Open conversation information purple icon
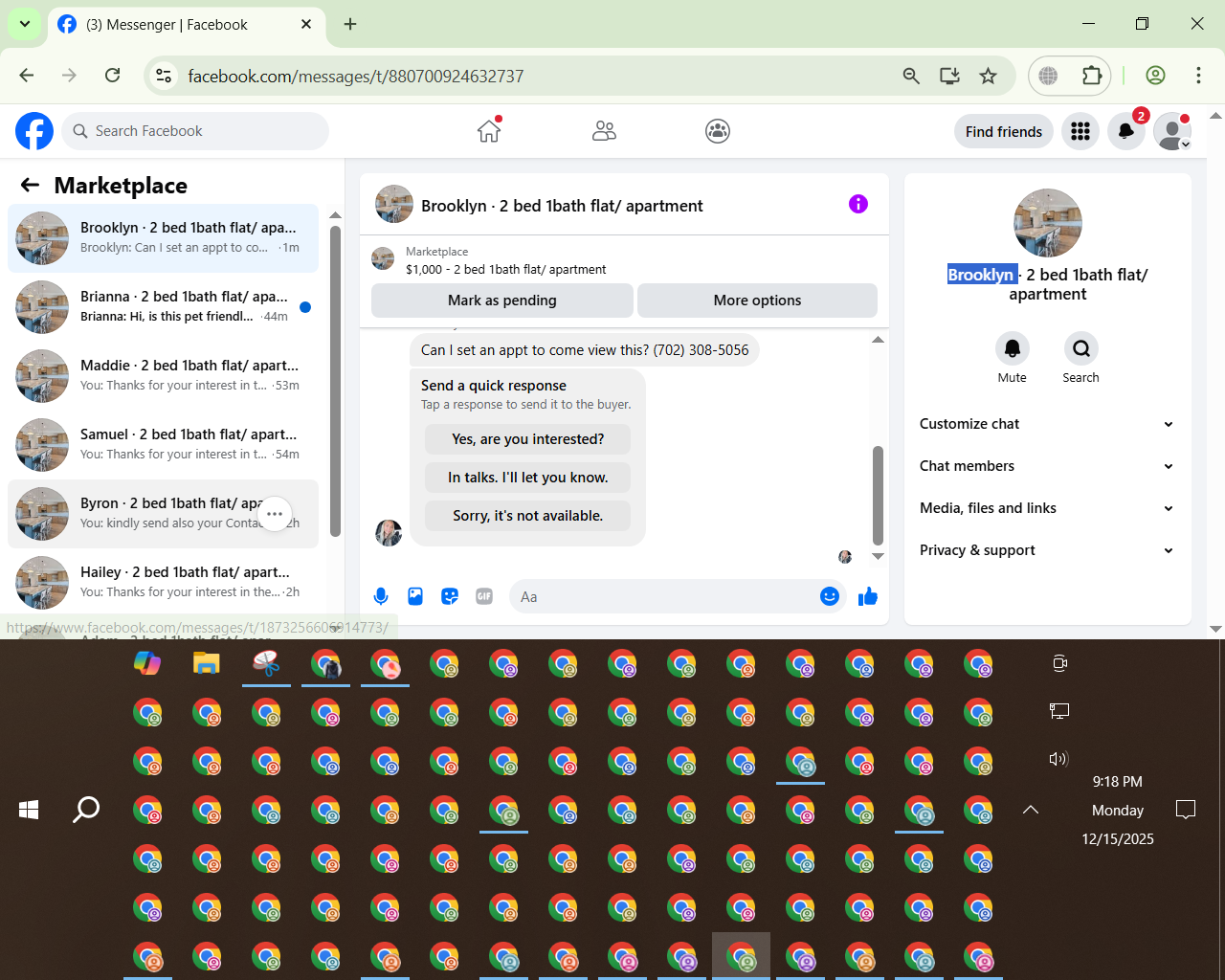Screen dimensions: 1225x980 point(858,204)
